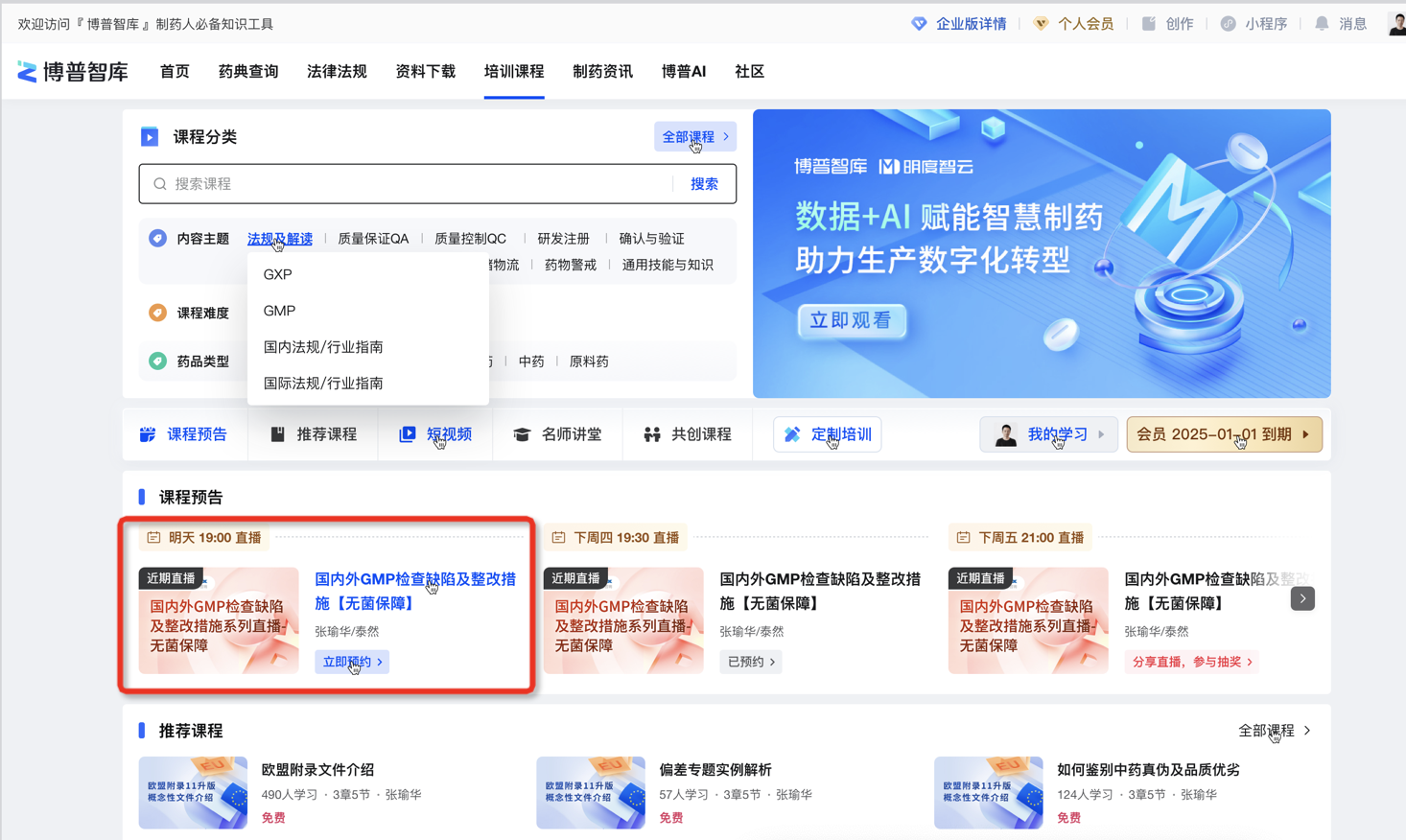Expand the 法规及解读 topic filter

click(280, 239)
